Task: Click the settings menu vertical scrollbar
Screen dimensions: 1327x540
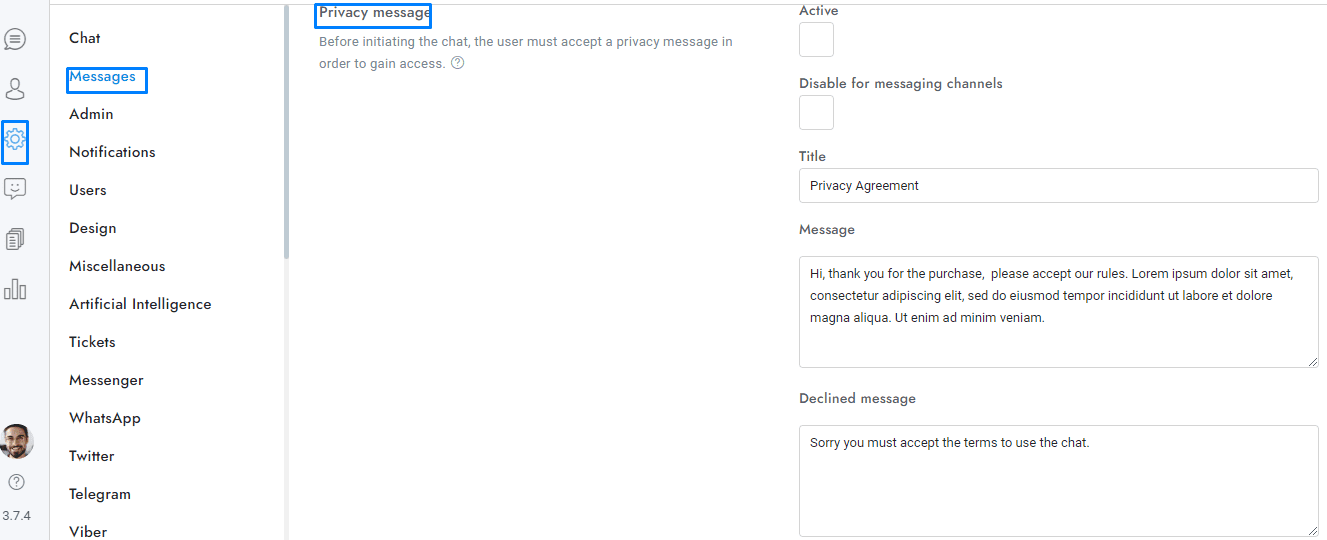Action: click(x=286, y=150)
